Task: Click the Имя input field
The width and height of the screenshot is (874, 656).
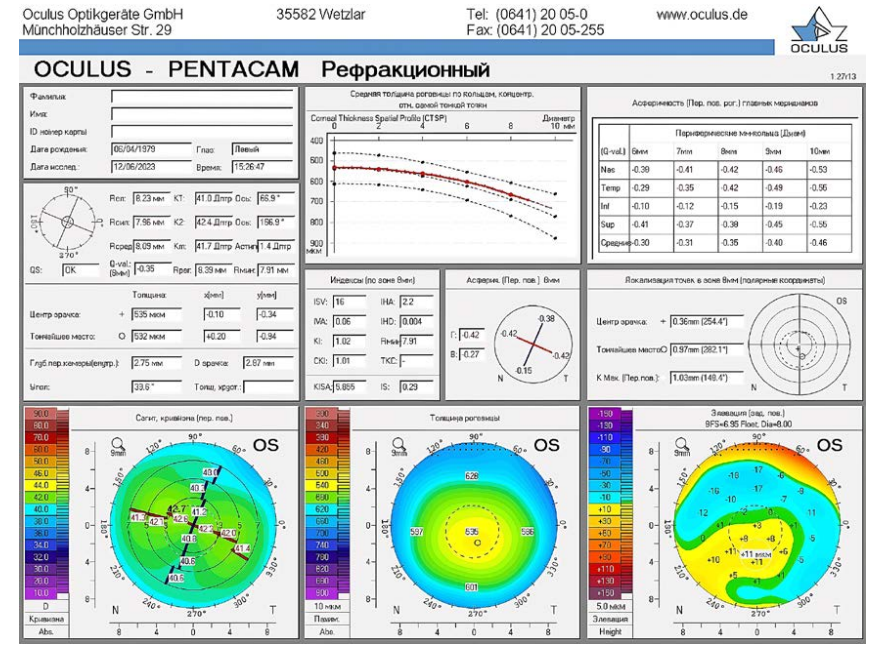Action: (x=202, y=114)
